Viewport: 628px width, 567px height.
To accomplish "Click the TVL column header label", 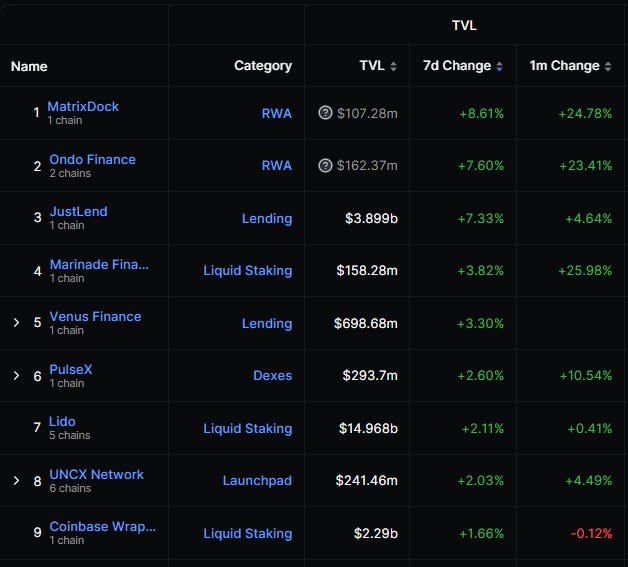I will tap(372, 65).
